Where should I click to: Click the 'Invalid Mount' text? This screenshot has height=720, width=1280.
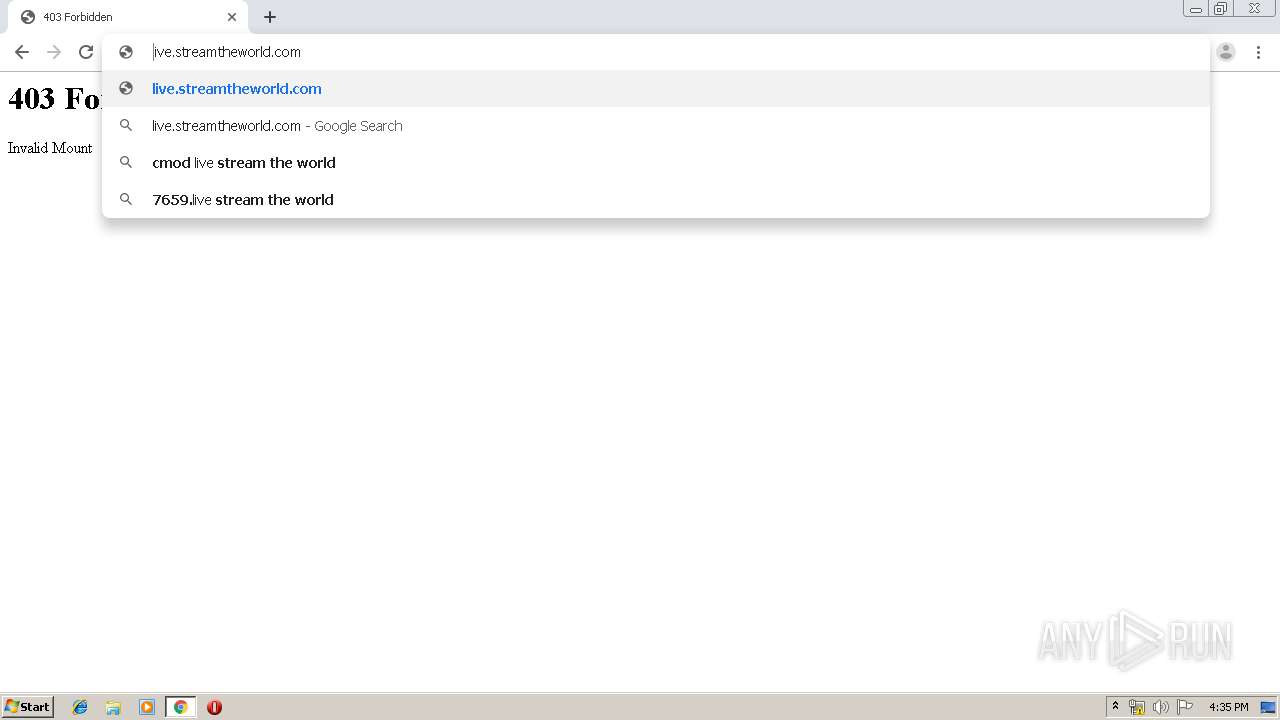(x=50, y=148)
